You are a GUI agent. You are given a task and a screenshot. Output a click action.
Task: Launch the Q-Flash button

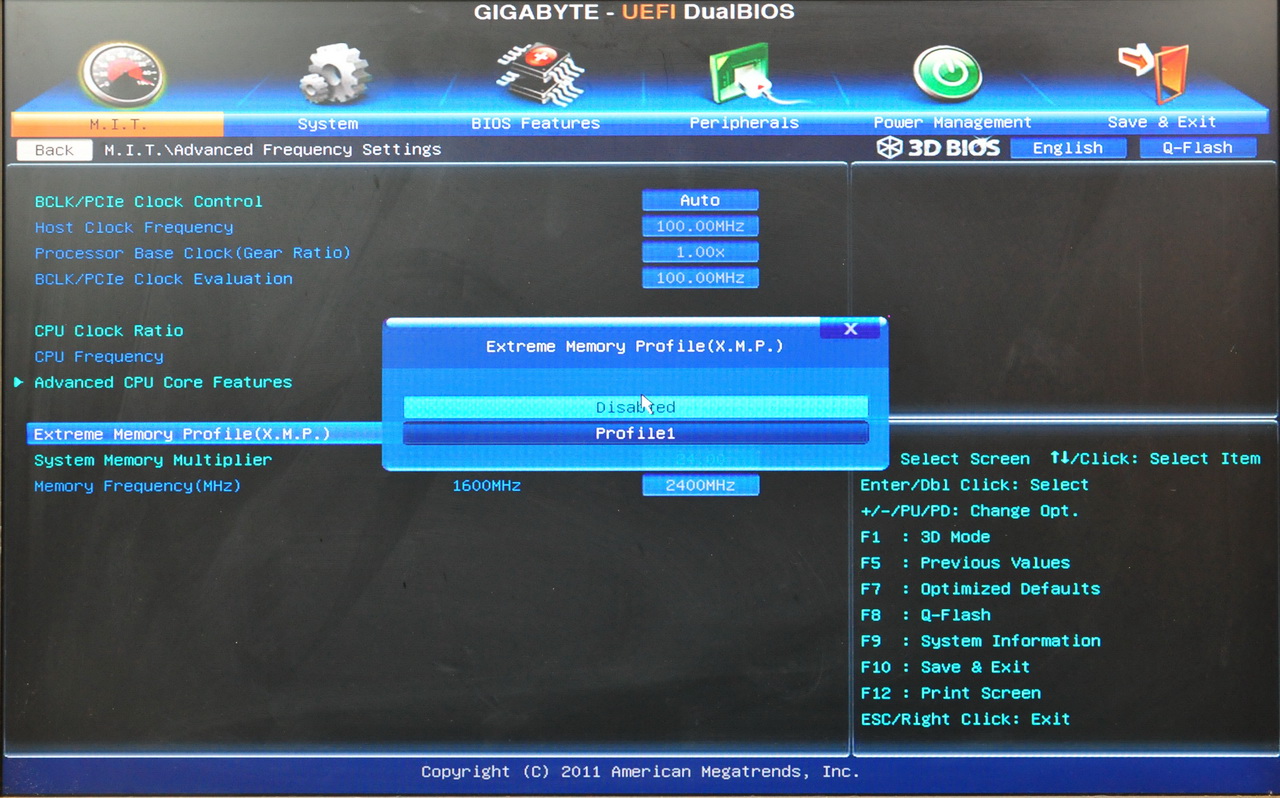[x=1197, y=148]
